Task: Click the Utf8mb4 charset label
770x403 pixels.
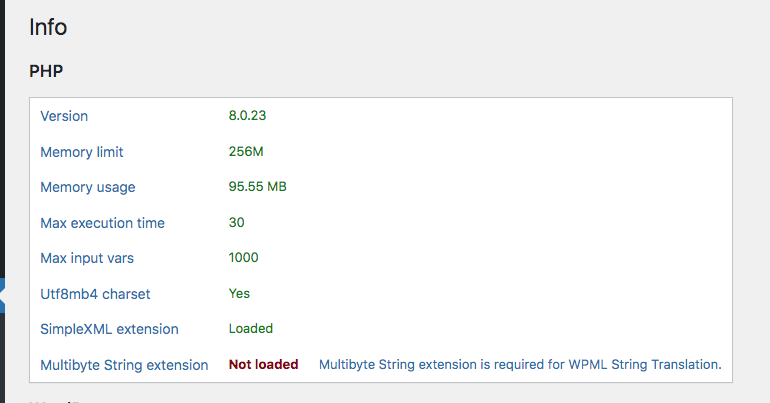Action: click(x=95, y=295)
